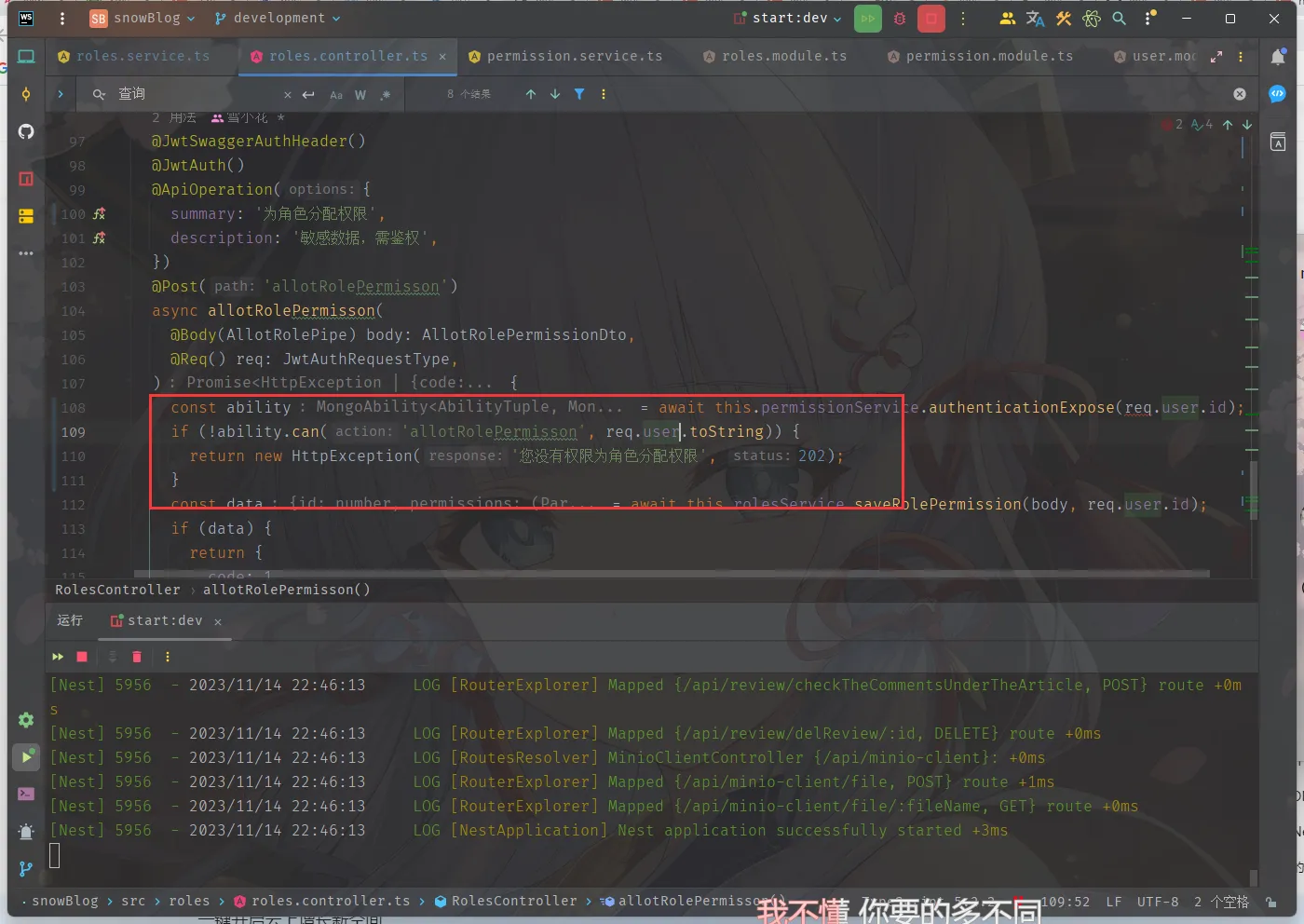Open the snowBlog project dropdown
Image resolution: width=1304 pixels, height=924 pixels.
(x=143, y=19)
